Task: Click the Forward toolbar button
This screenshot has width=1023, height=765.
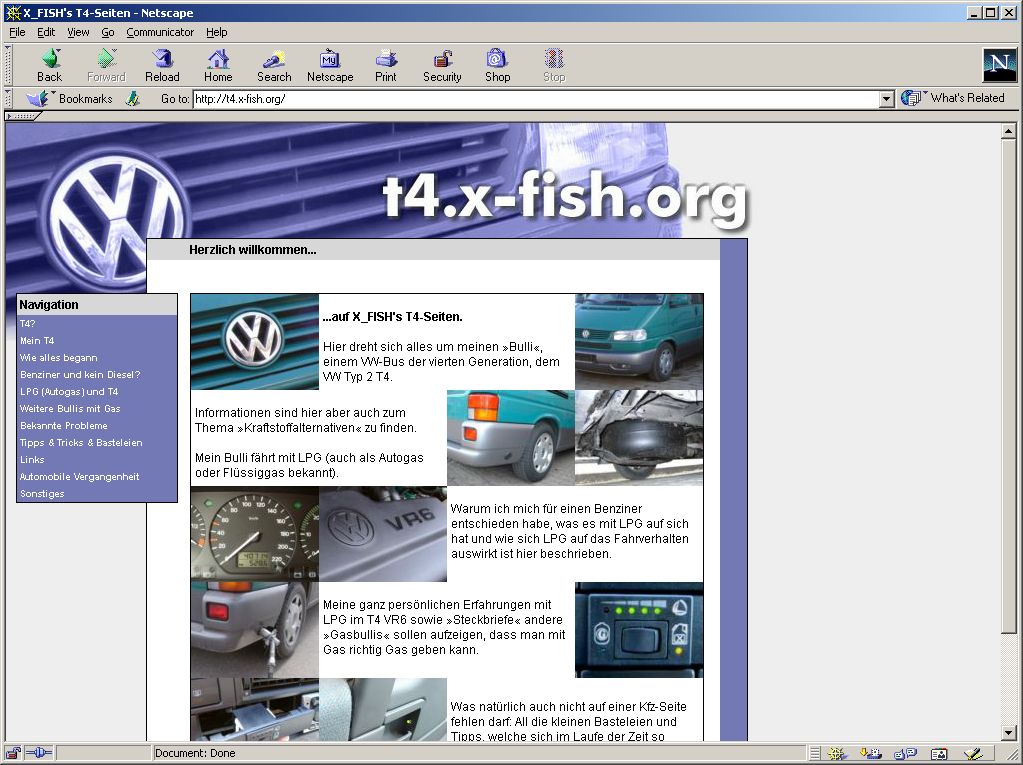Action: [x=106, y=66]
